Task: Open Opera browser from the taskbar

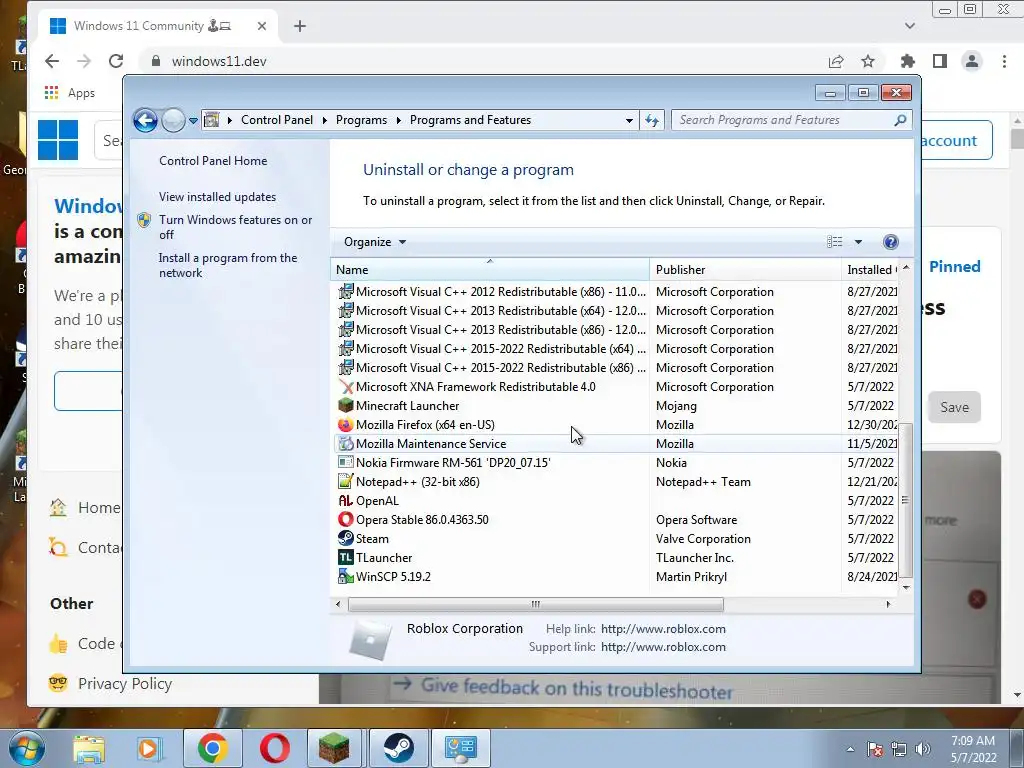Action: coord(275,748)
